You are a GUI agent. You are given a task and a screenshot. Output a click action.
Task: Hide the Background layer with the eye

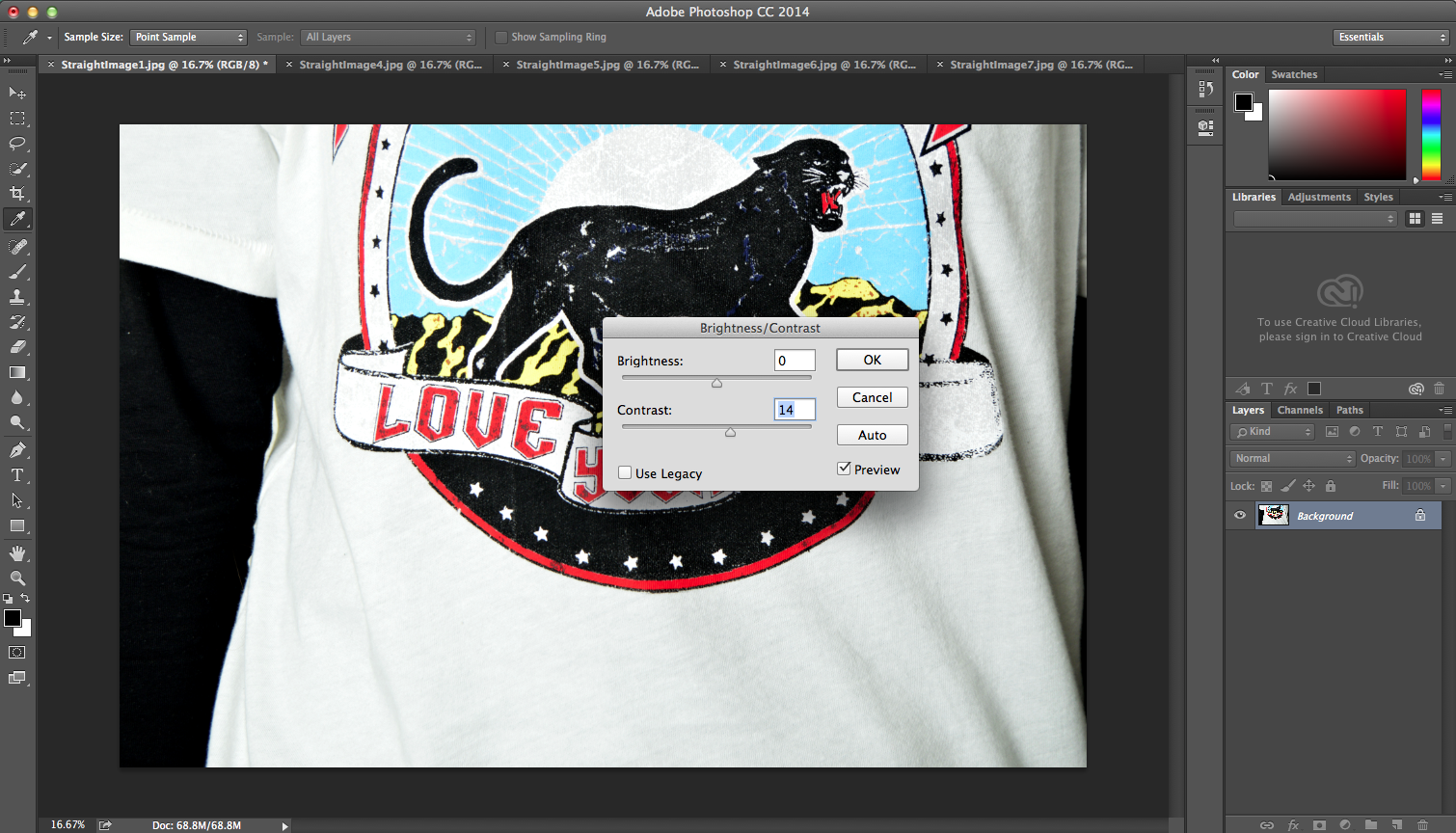click(x=1240, y=515)
